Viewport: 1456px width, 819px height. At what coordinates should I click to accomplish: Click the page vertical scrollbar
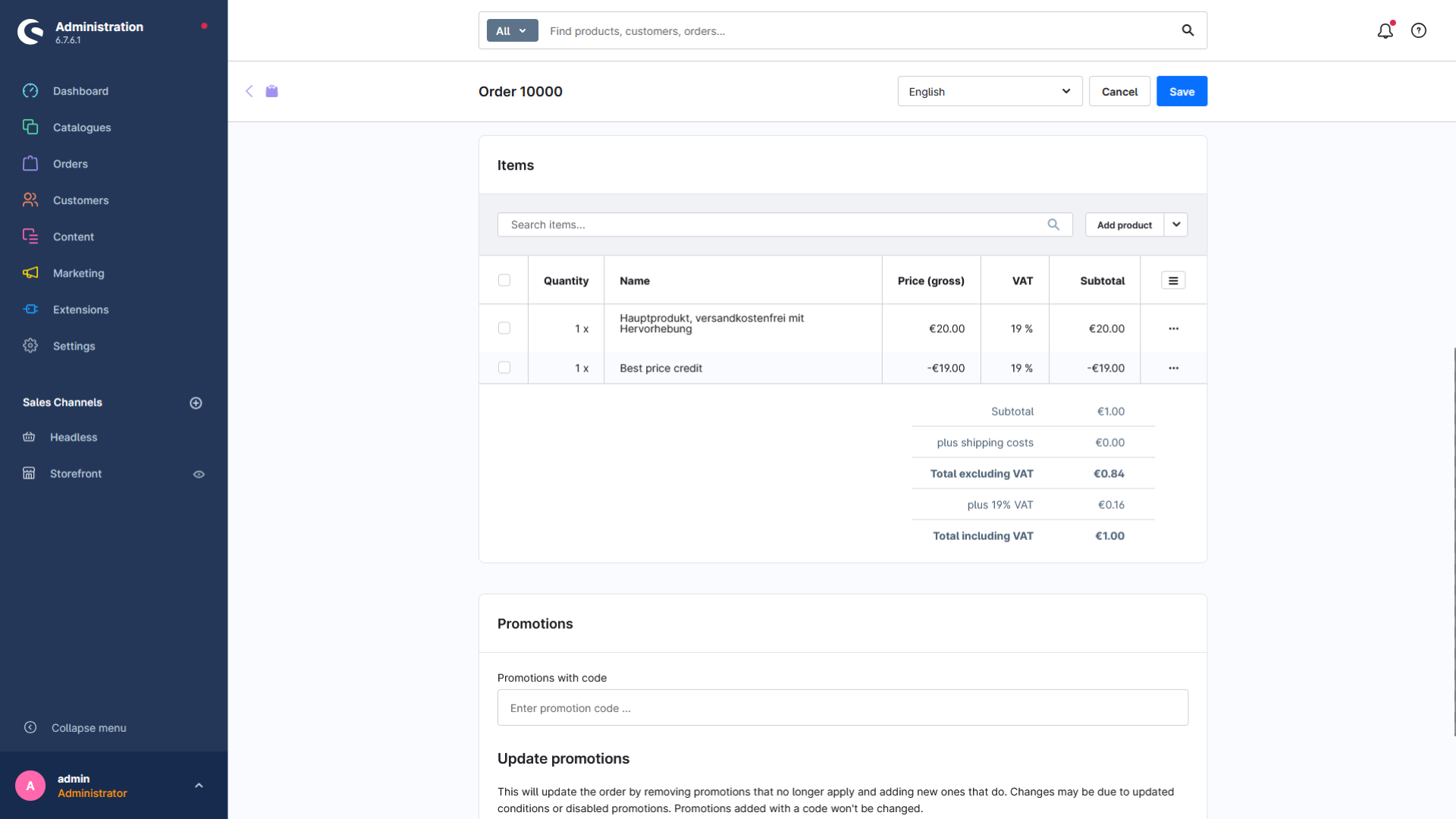click(x=1453, y=541)
